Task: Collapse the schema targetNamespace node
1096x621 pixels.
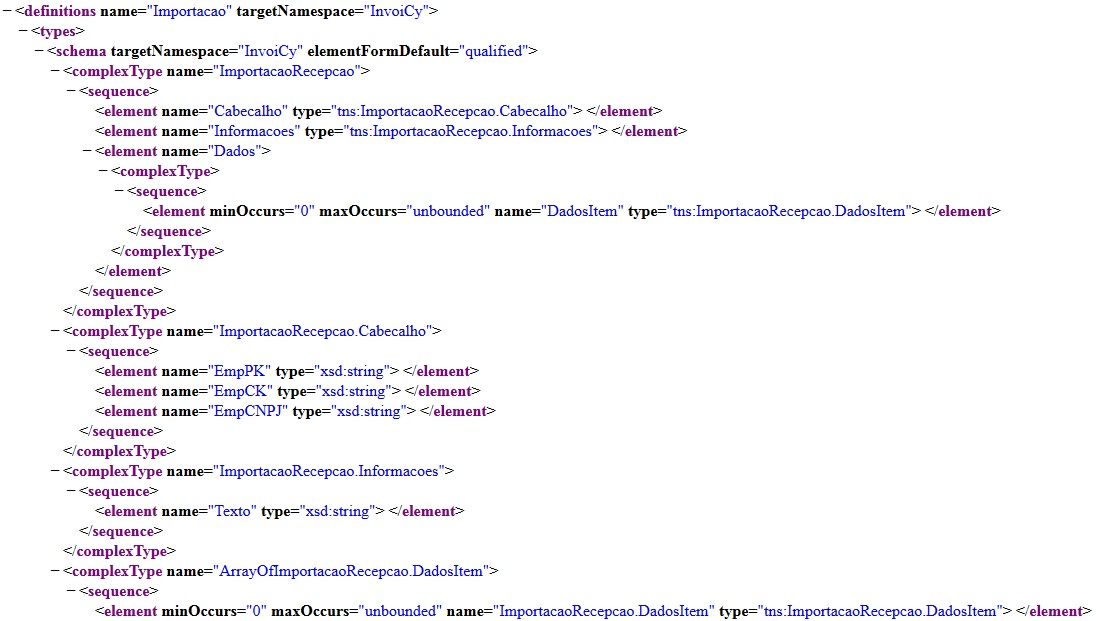Action: point(39,51)
